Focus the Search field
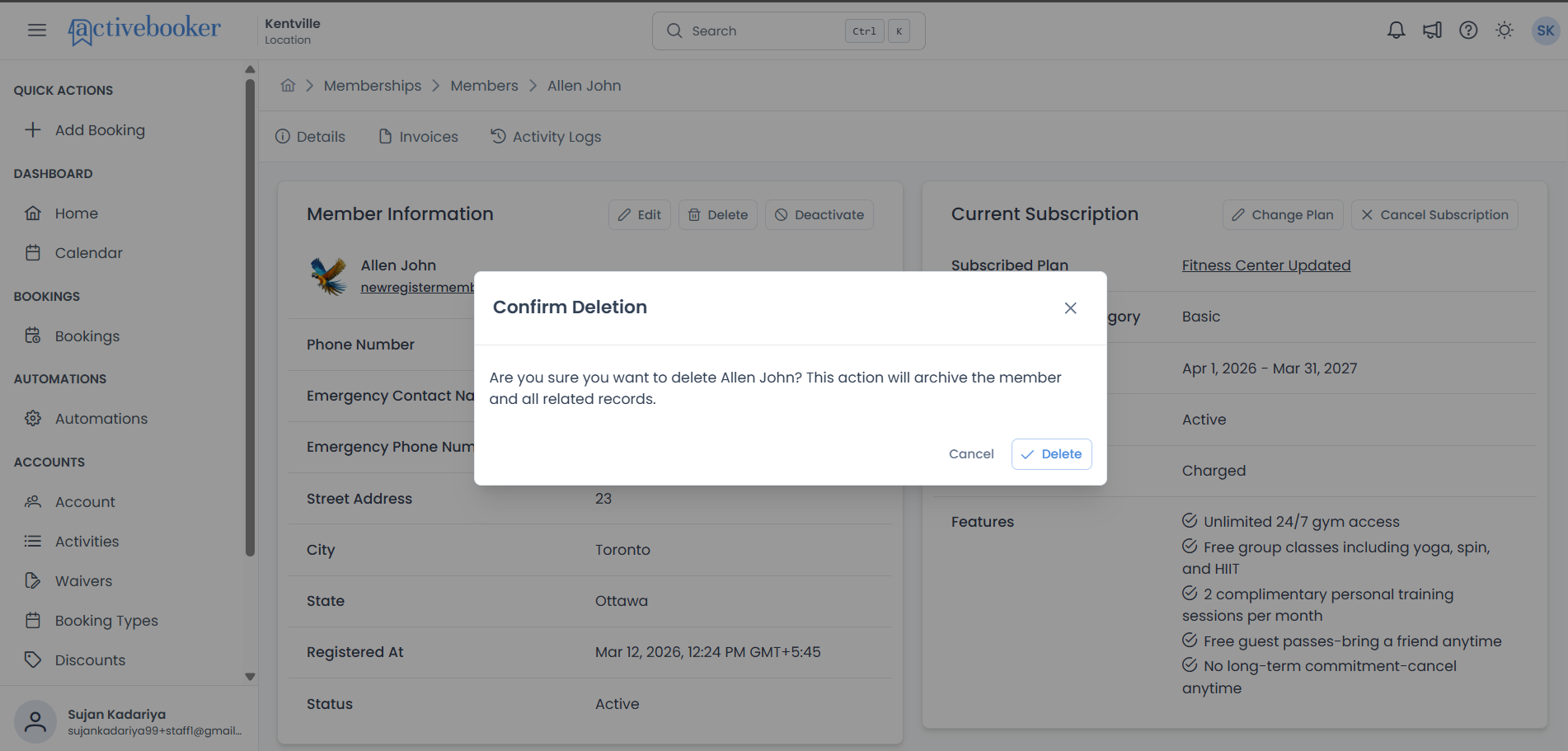The image size is (1568, 751). click(x=788, y=31)
